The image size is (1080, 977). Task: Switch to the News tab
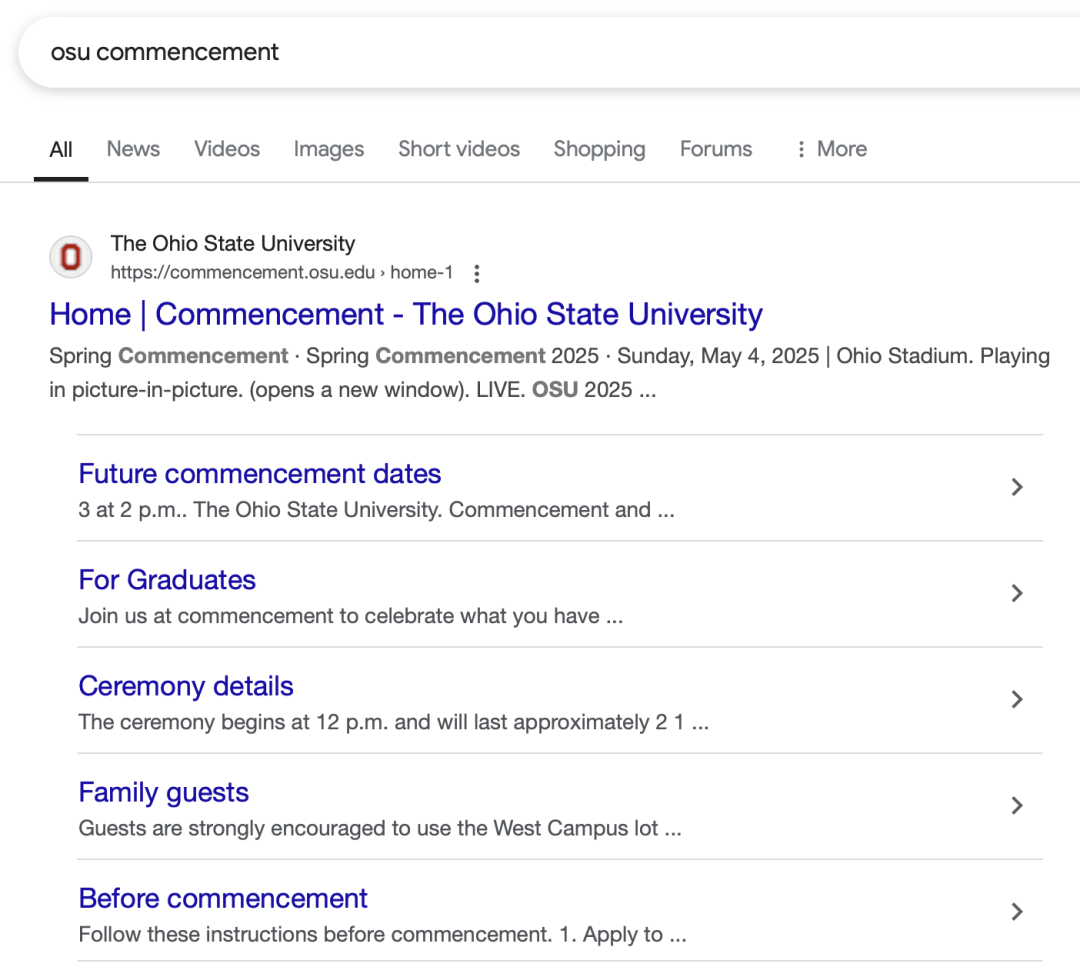pos(133,149)
